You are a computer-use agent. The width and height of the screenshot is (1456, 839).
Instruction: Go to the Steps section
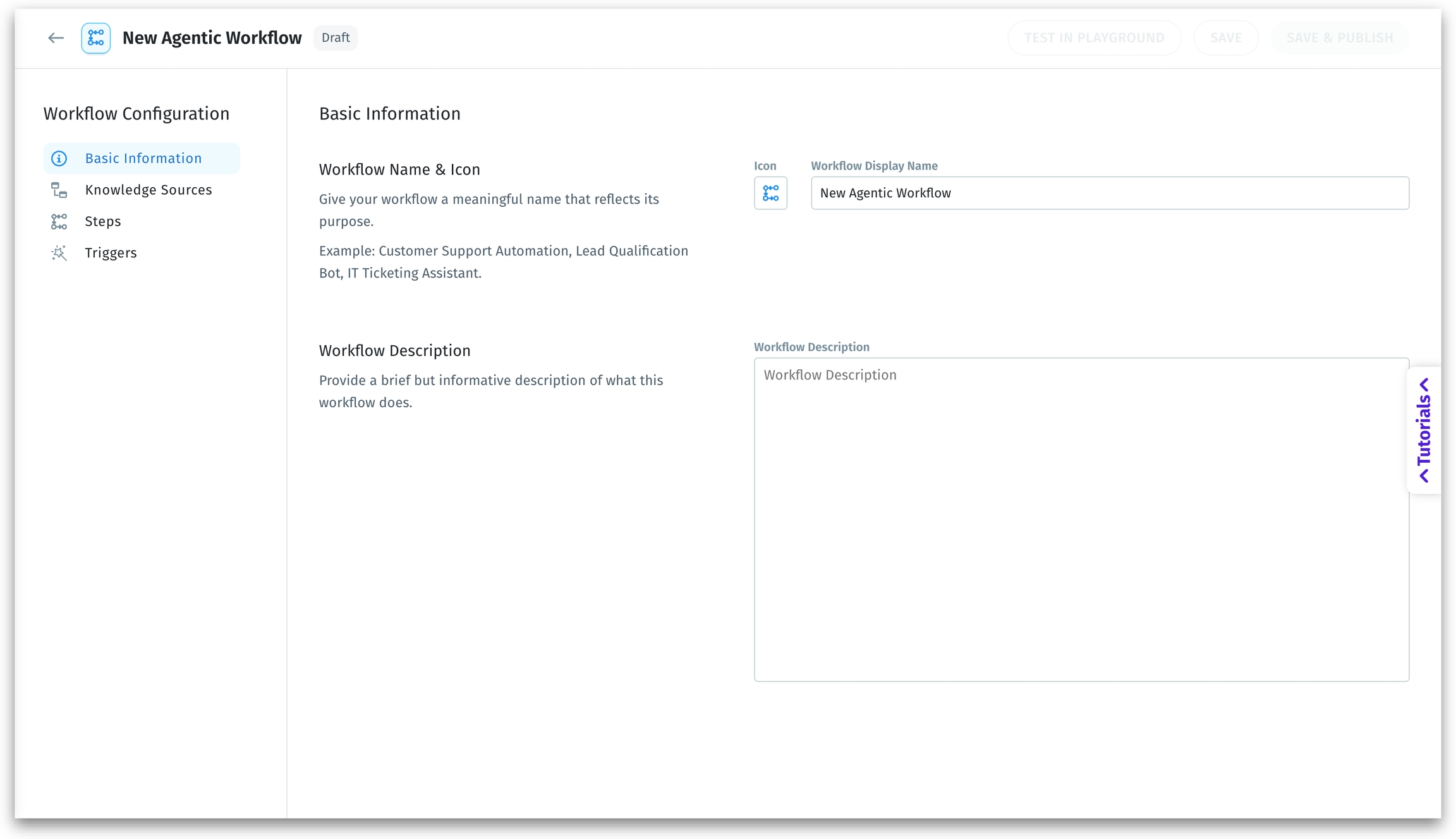point(103,221)
